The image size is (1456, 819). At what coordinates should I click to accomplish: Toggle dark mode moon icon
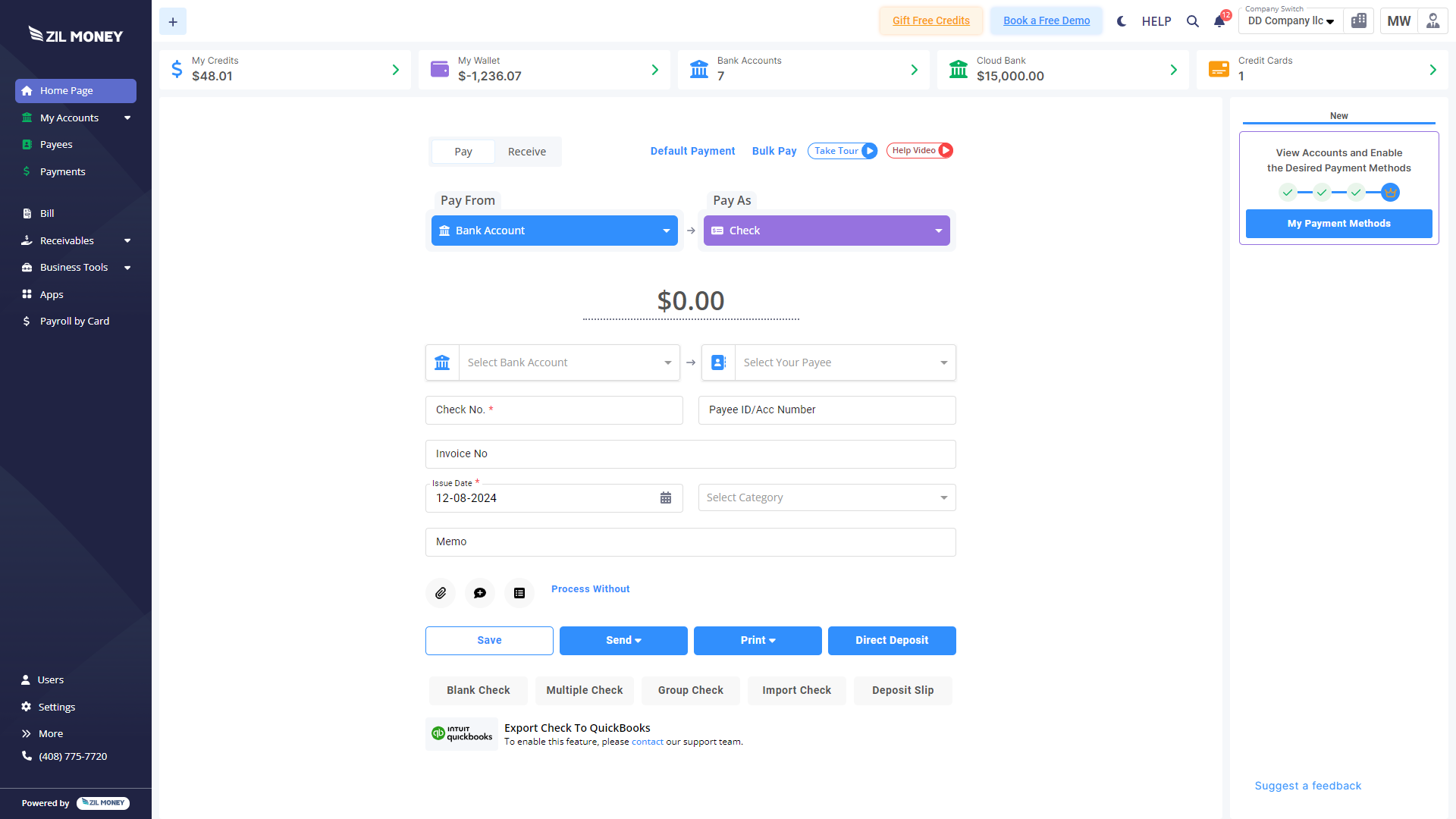(1122, 21)
